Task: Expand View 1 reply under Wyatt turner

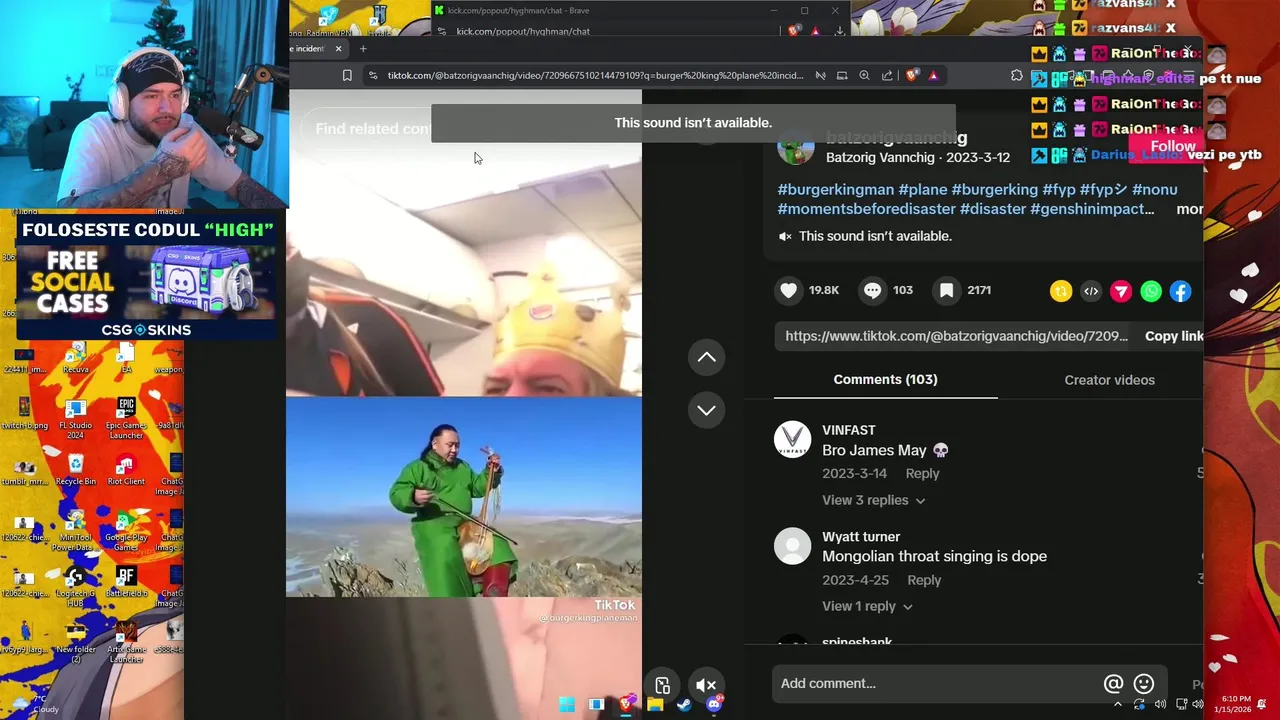Action: pos(867,606)
